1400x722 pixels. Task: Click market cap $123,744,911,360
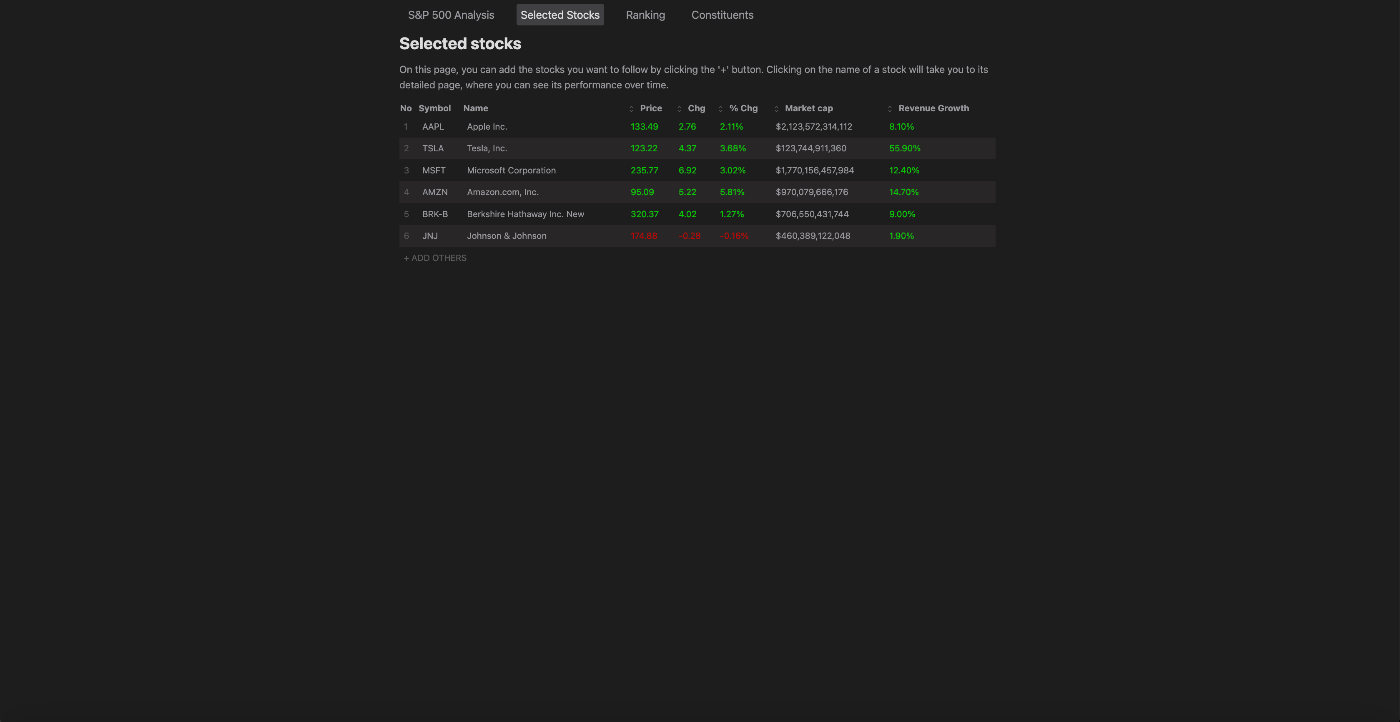811,149
